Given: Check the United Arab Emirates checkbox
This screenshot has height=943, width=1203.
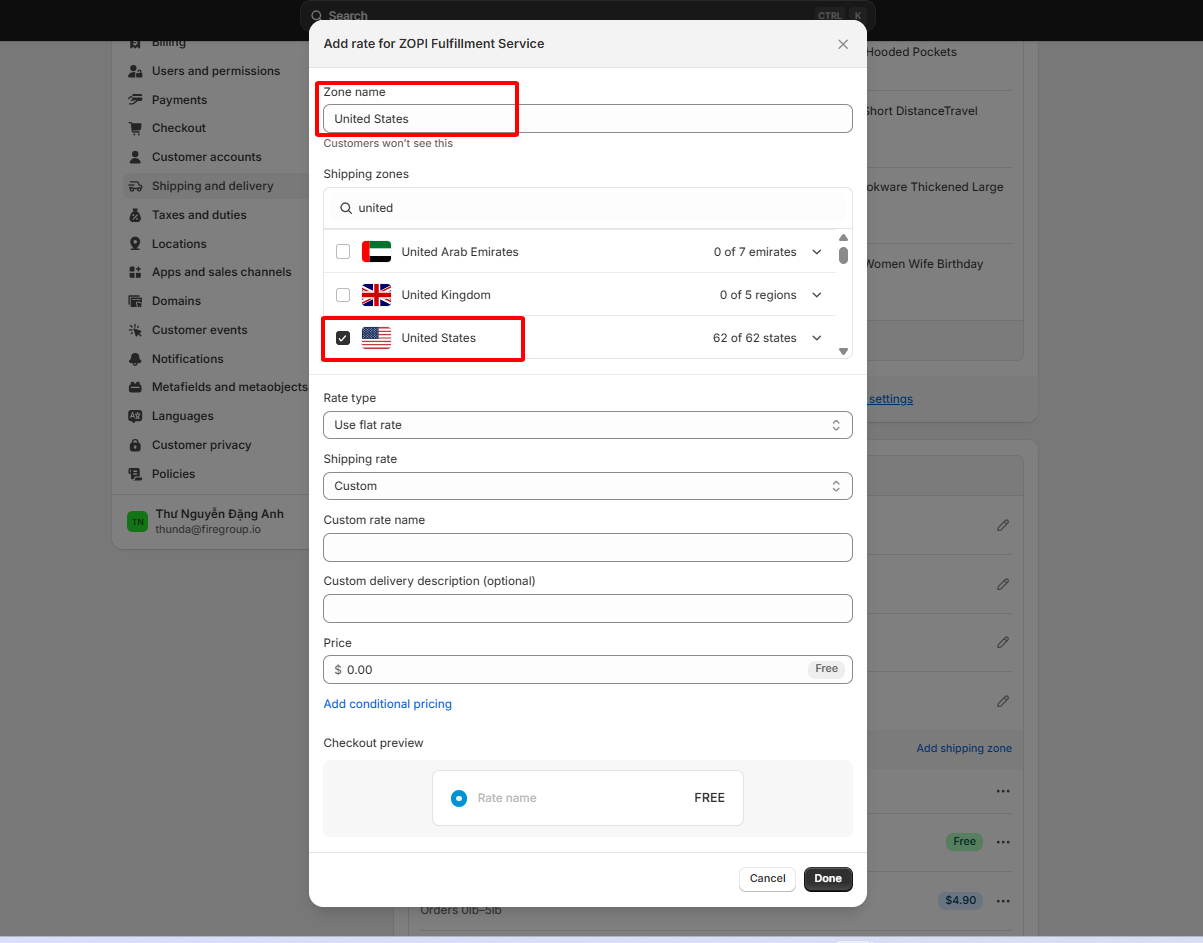Looking at the screenshot, I should pos(343,252).
